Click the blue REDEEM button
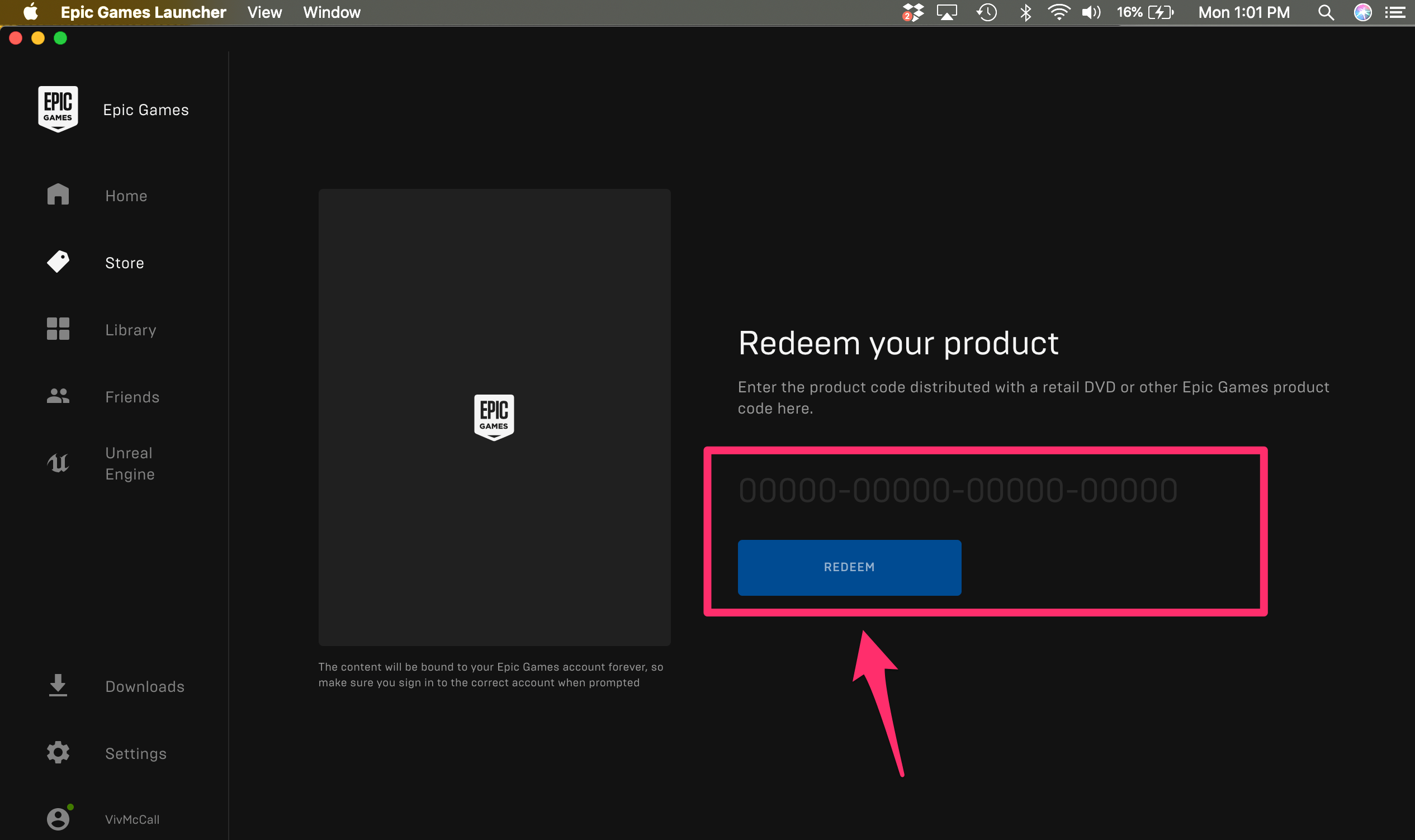The image size is (1415, 840). point(849,567)
